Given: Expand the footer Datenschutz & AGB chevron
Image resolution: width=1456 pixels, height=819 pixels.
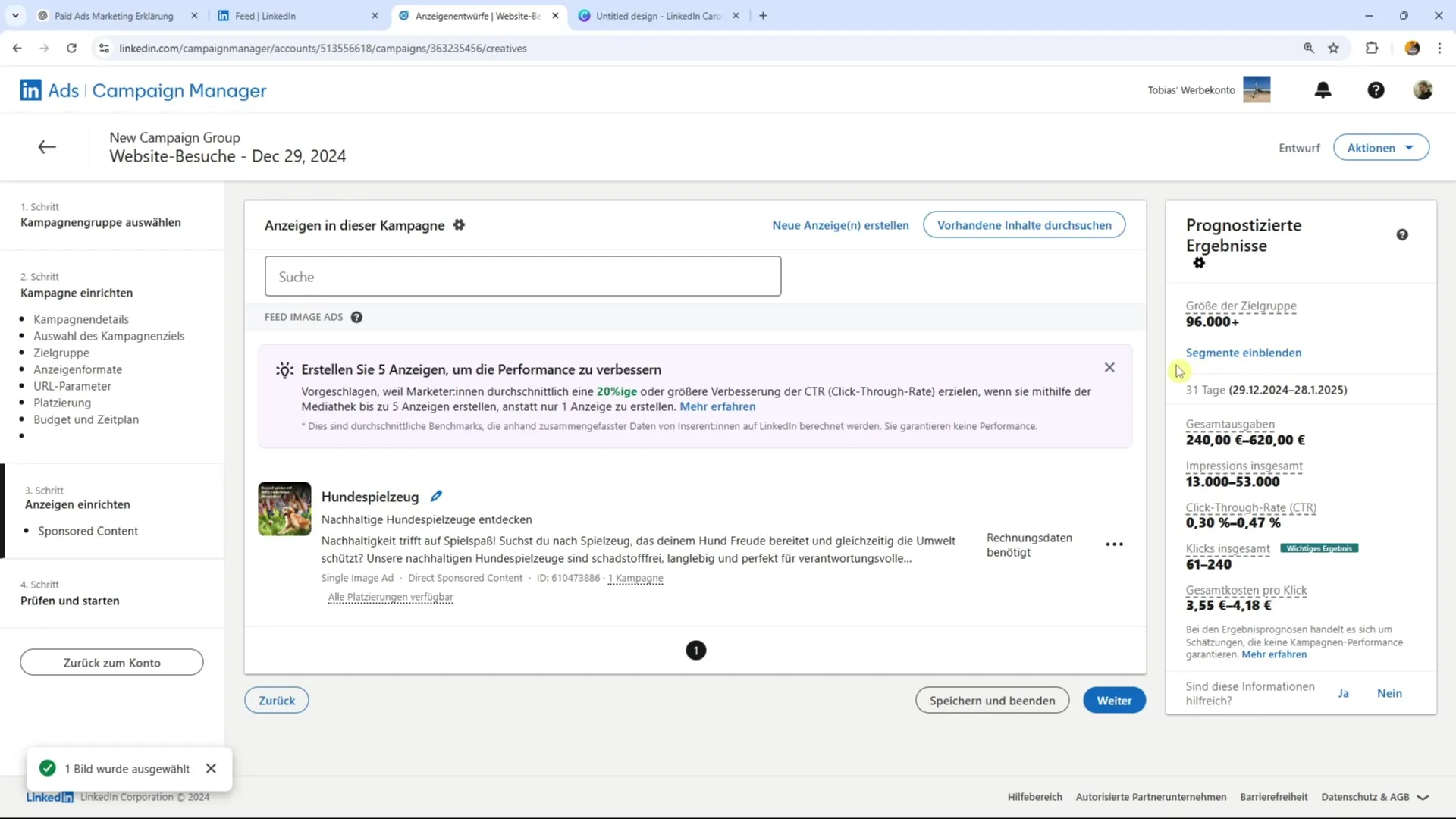Looking at the screenshot, I should (x=1423, y=797).
